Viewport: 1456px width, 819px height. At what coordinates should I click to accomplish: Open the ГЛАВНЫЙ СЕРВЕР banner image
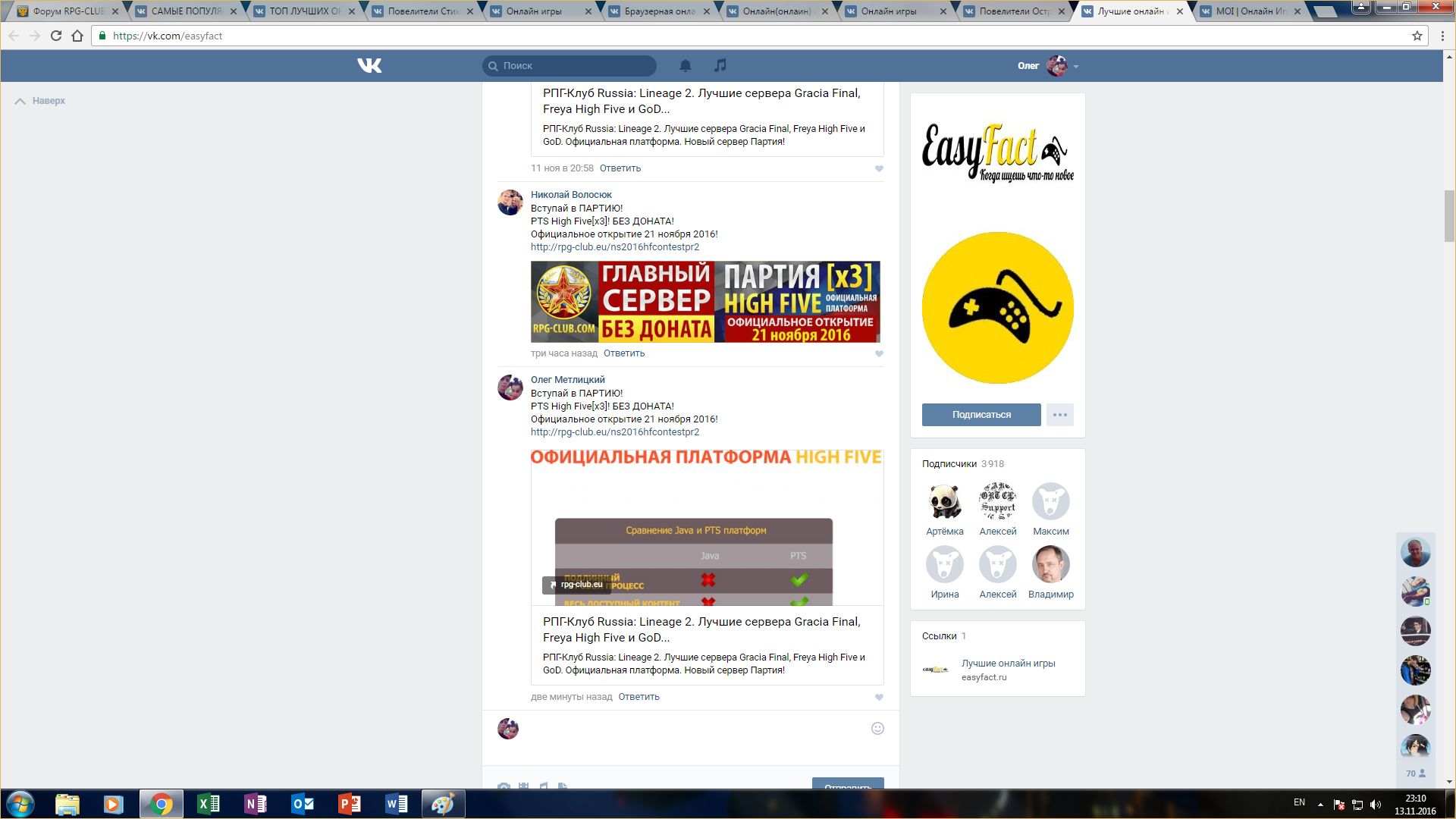click(705, 302)
